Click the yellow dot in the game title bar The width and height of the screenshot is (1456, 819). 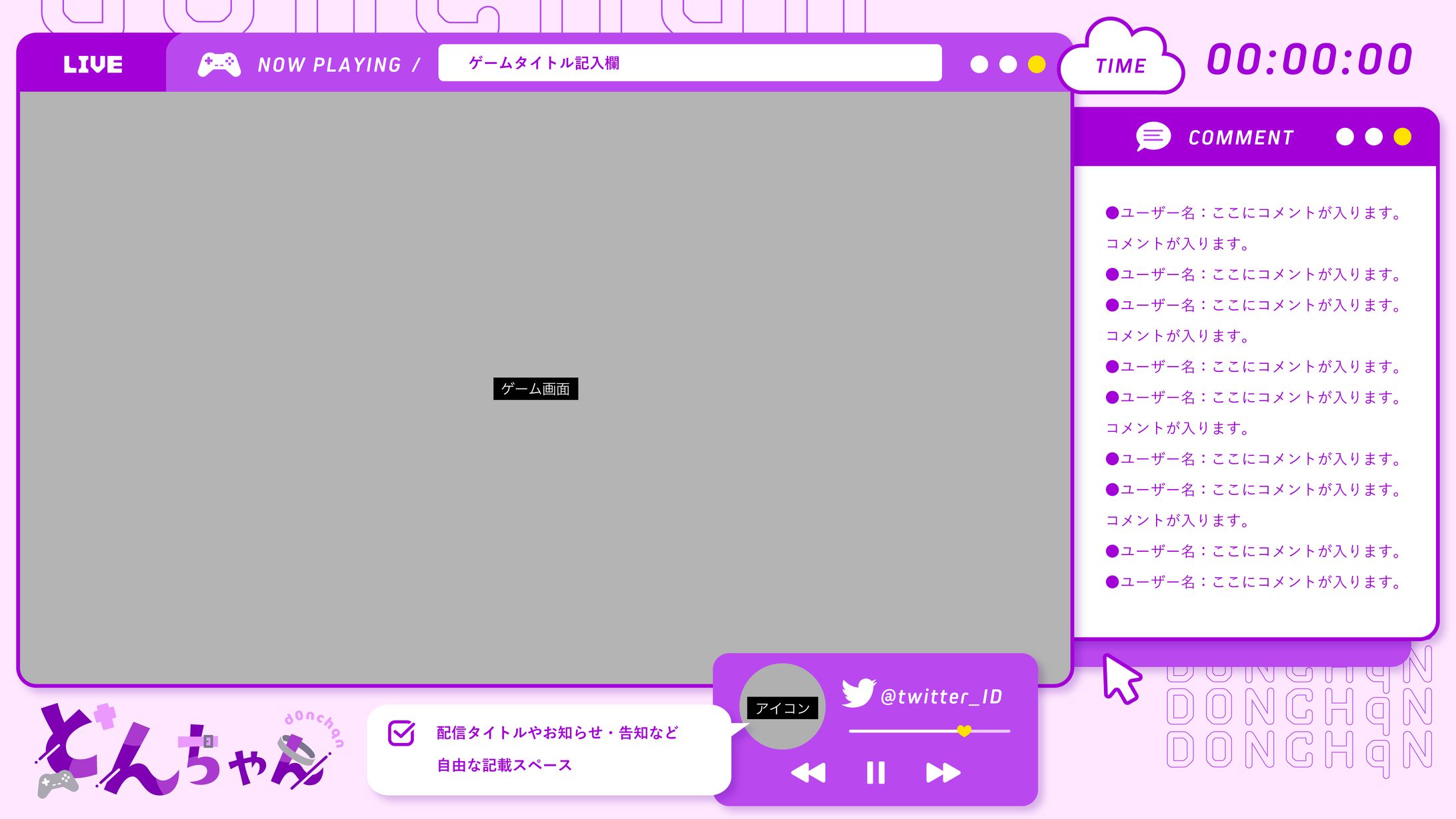coord(1037,65)
